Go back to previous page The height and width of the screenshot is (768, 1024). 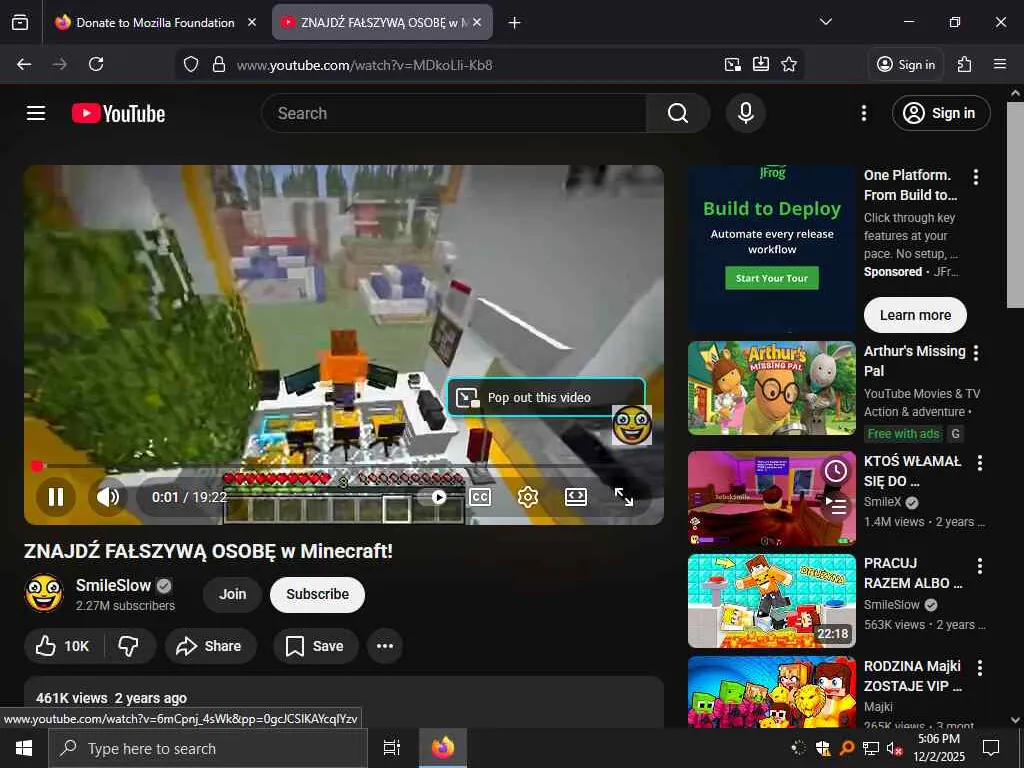point(24,64)
